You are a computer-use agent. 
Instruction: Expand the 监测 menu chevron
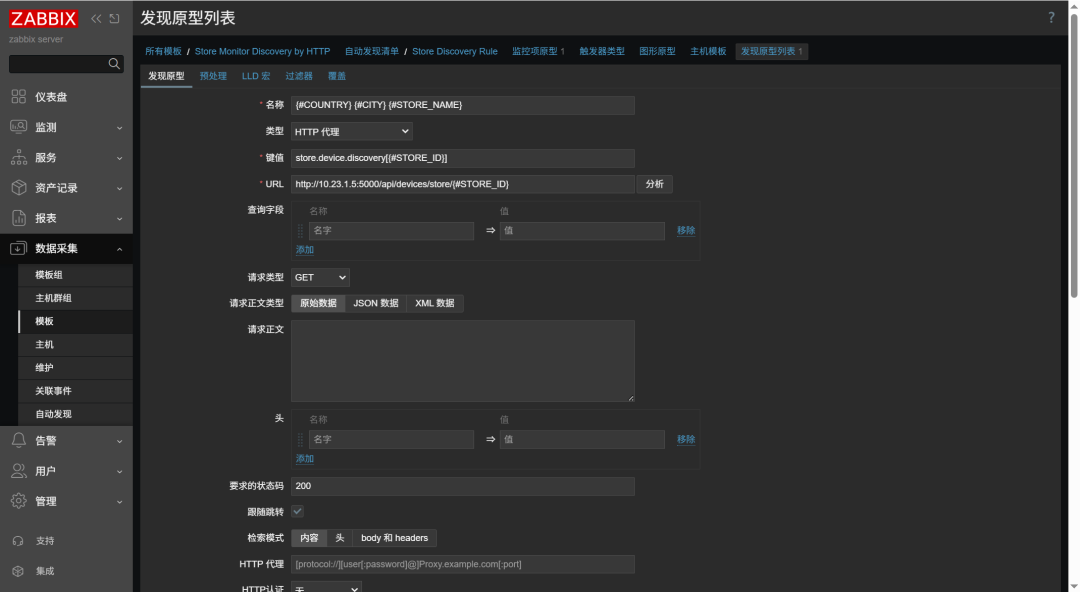[120, 127]
